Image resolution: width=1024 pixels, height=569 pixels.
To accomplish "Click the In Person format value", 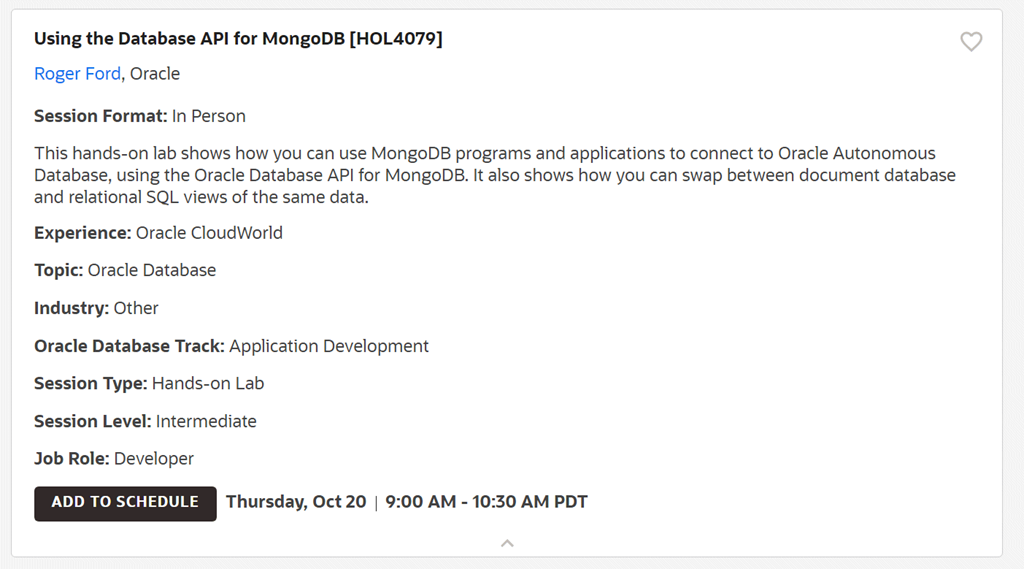I will pos(209,116).
